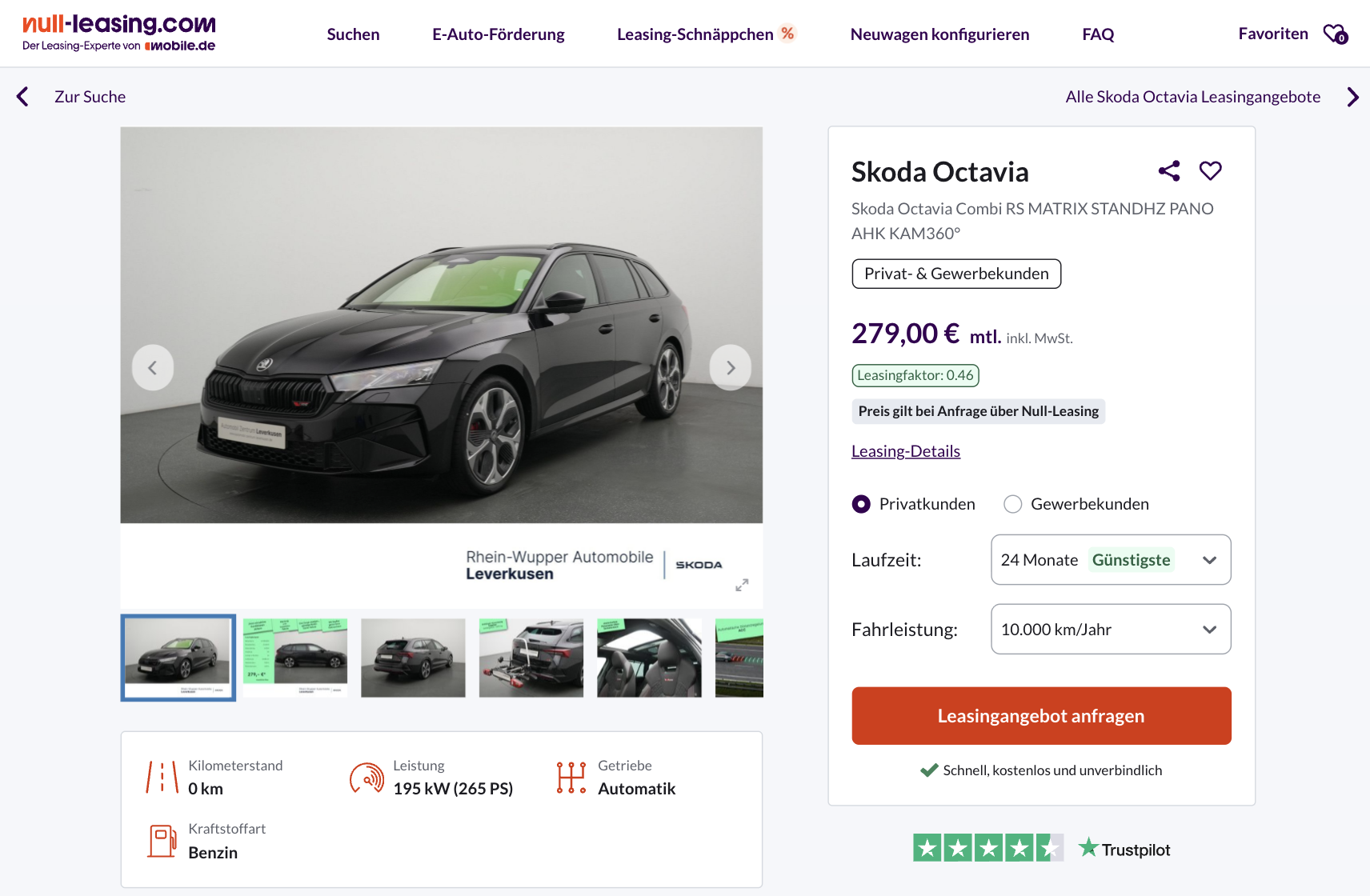1370x896 pixels.
Task: Go back using the Zur Suche arrow
Action: (23, 97)
